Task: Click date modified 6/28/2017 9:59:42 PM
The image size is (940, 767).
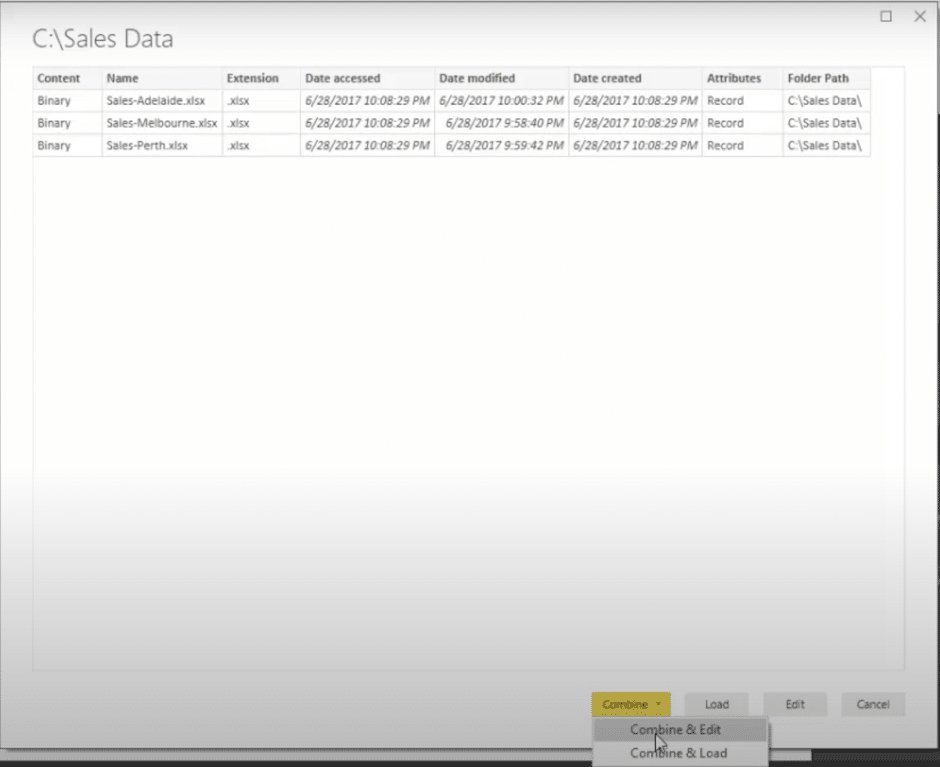Action: 501,146
